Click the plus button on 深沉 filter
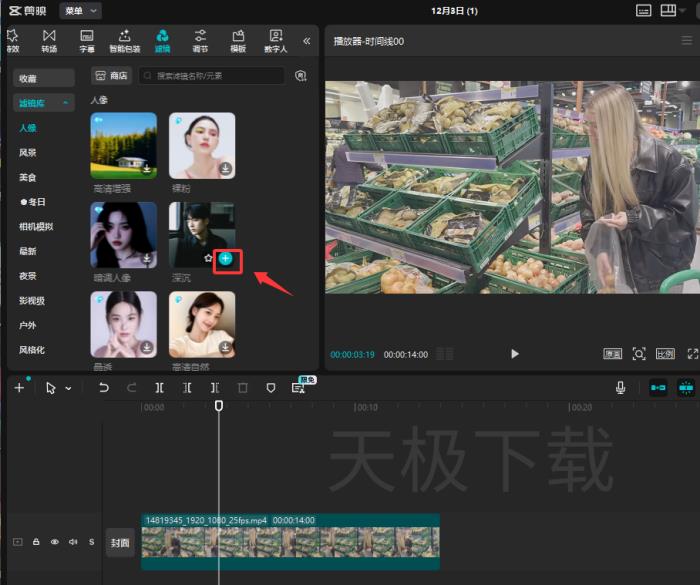700x585 pixels. point(226,258)
